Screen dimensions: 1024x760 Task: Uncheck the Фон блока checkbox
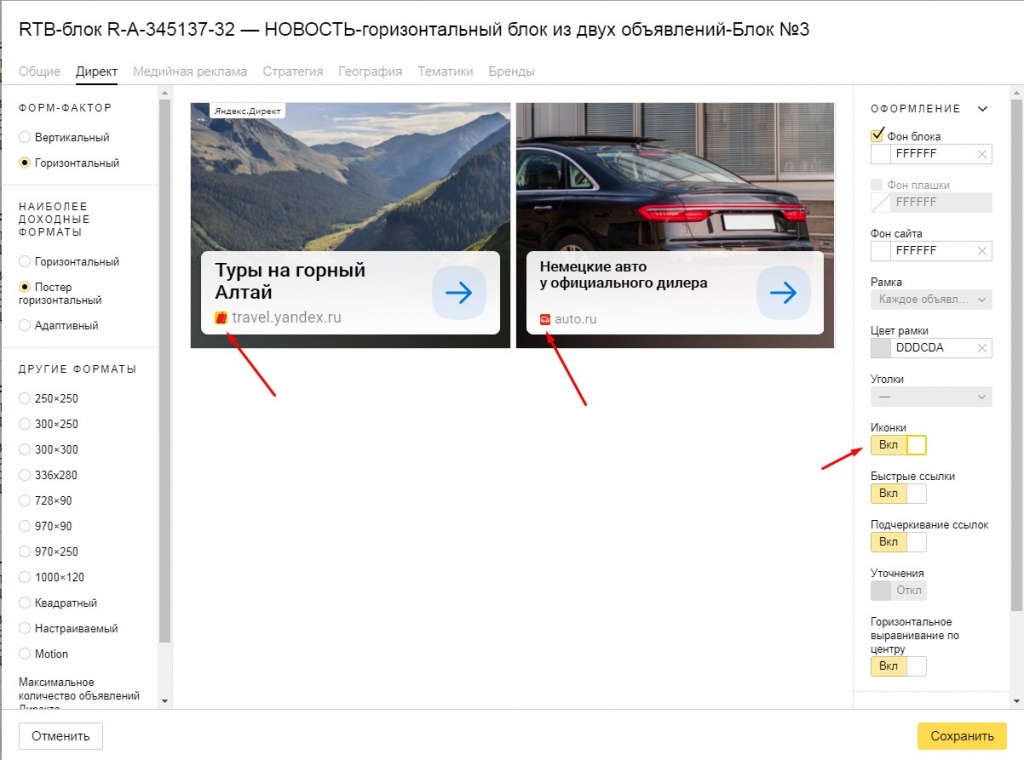(x=877, y=136)
